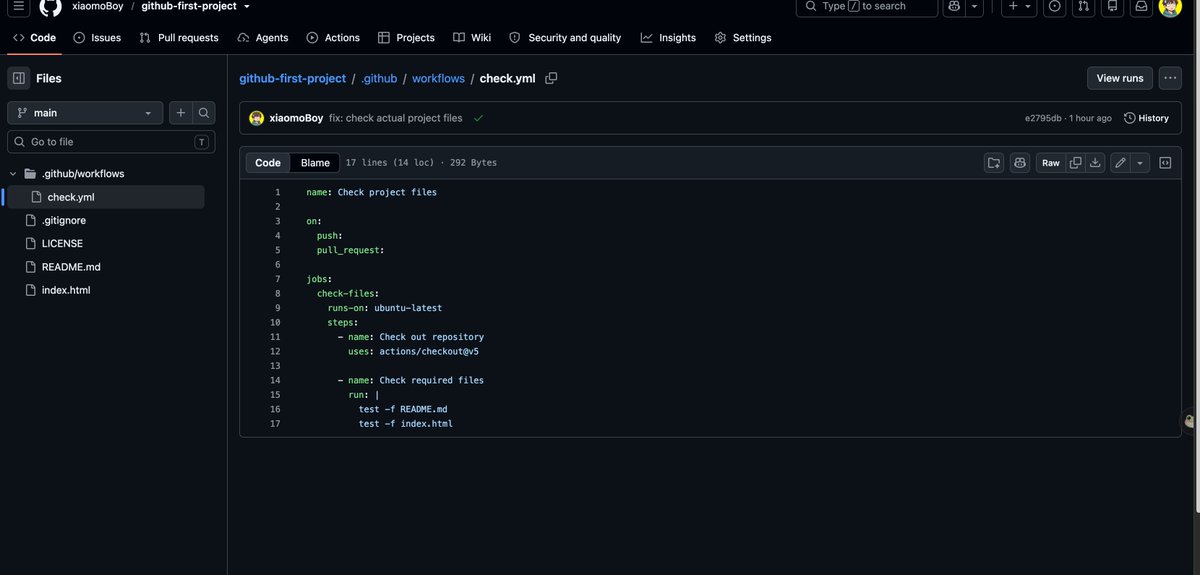This screenshot has width=1200, height=575.
Task: Switch to Blame view toggle
Action: [315, 163]
